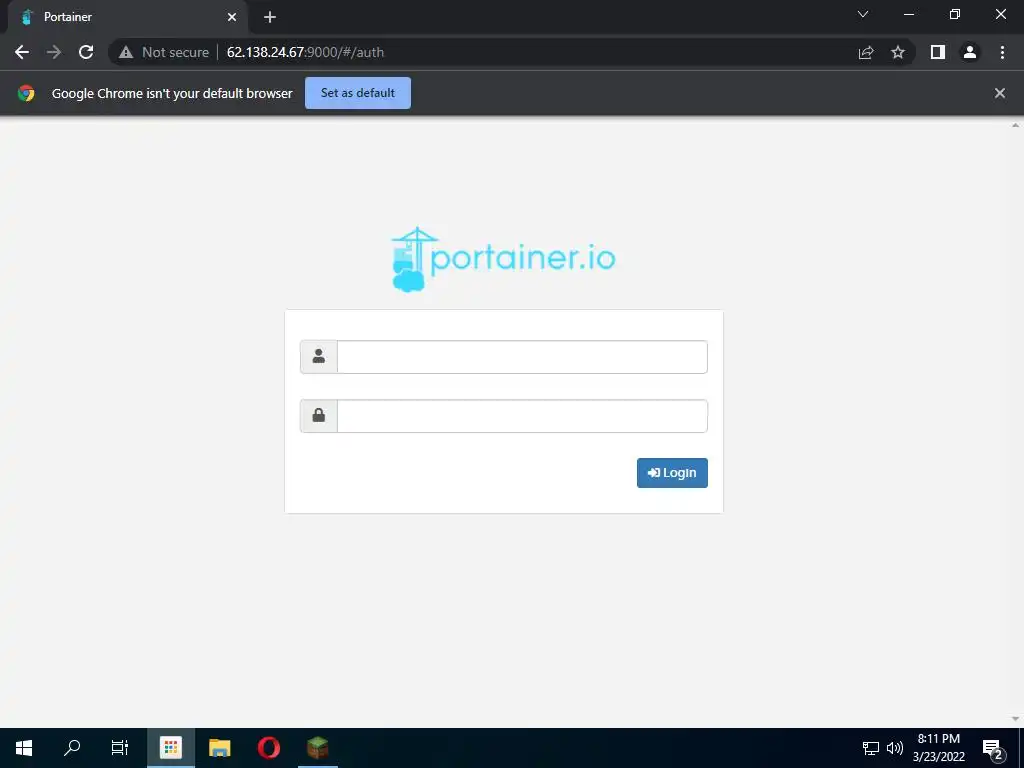Click the lock icon beside password field

(x=319, y=416)
